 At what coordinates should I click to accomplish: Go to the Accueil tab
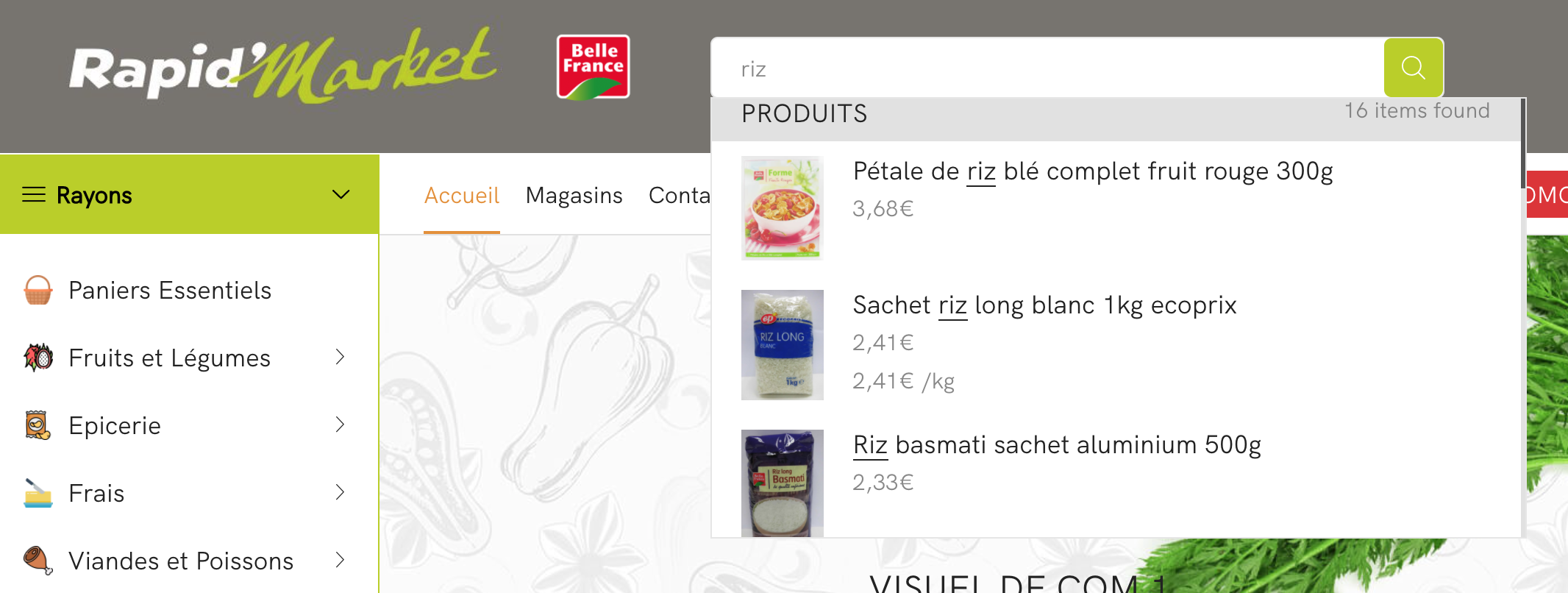click(462, 195)
